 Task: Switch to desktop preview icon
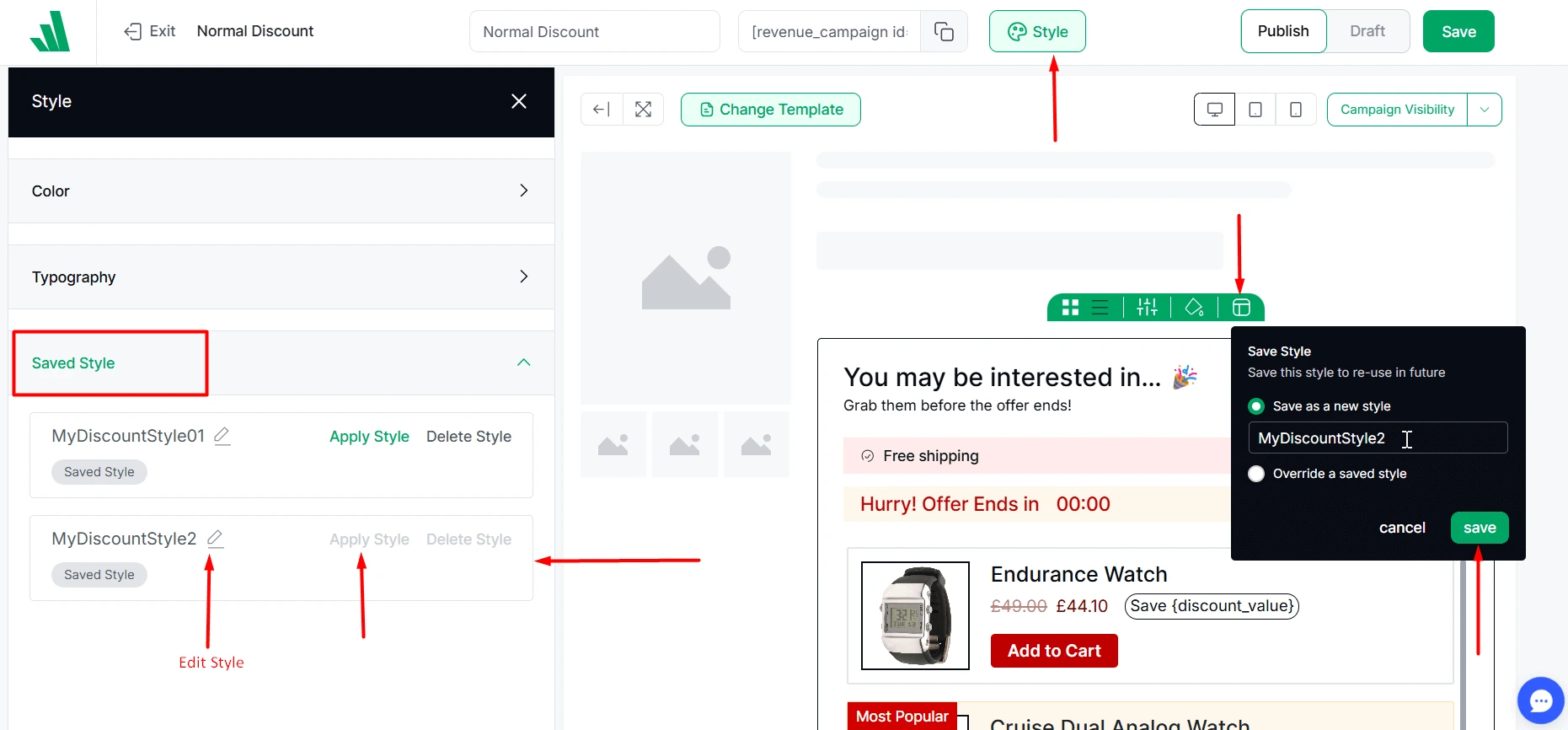[1214, 110]
